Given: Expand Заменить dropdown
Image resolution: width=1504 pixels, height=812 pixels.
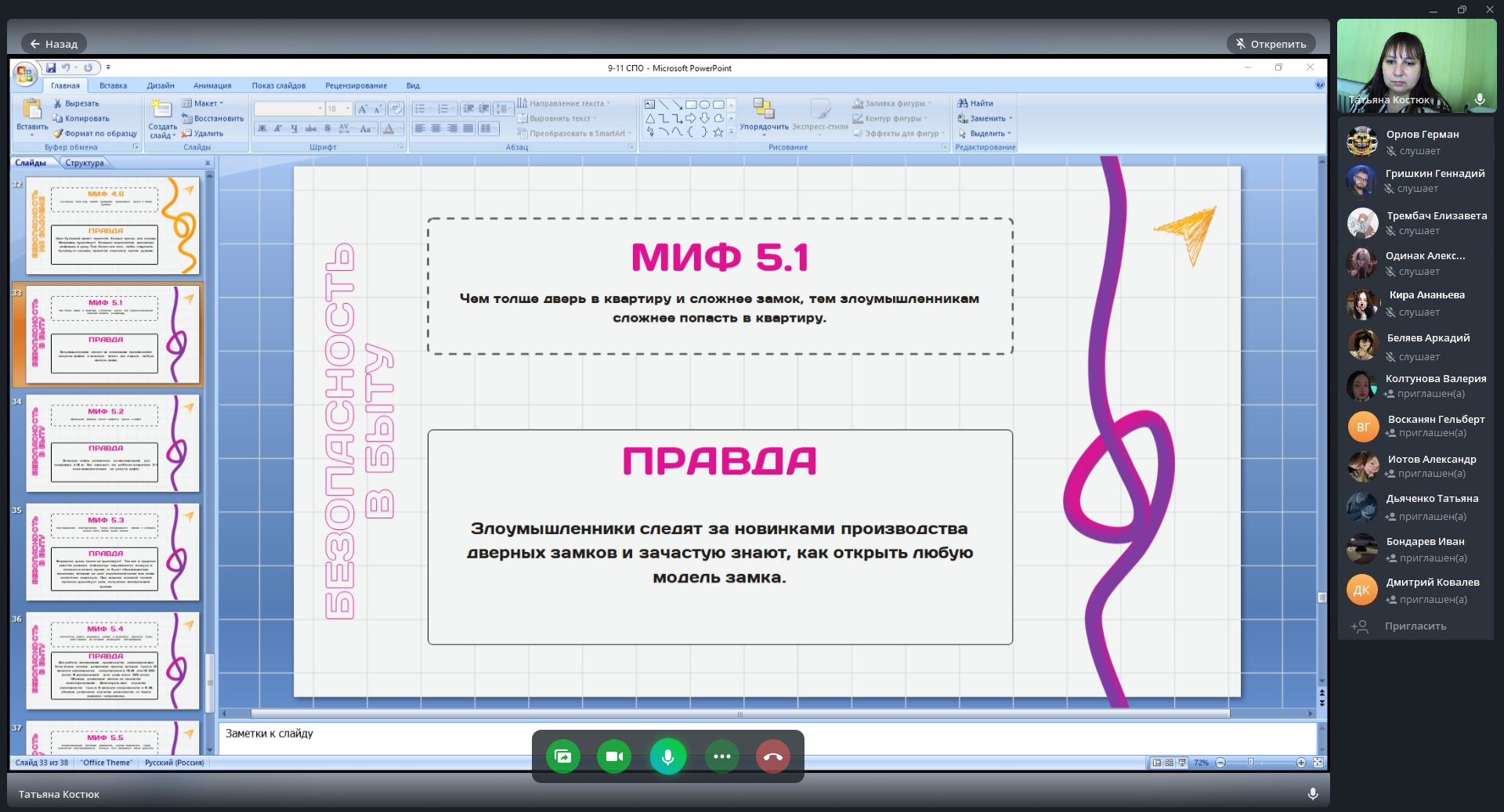Looking at the screenshot, I should click(x=1010, y=118).
